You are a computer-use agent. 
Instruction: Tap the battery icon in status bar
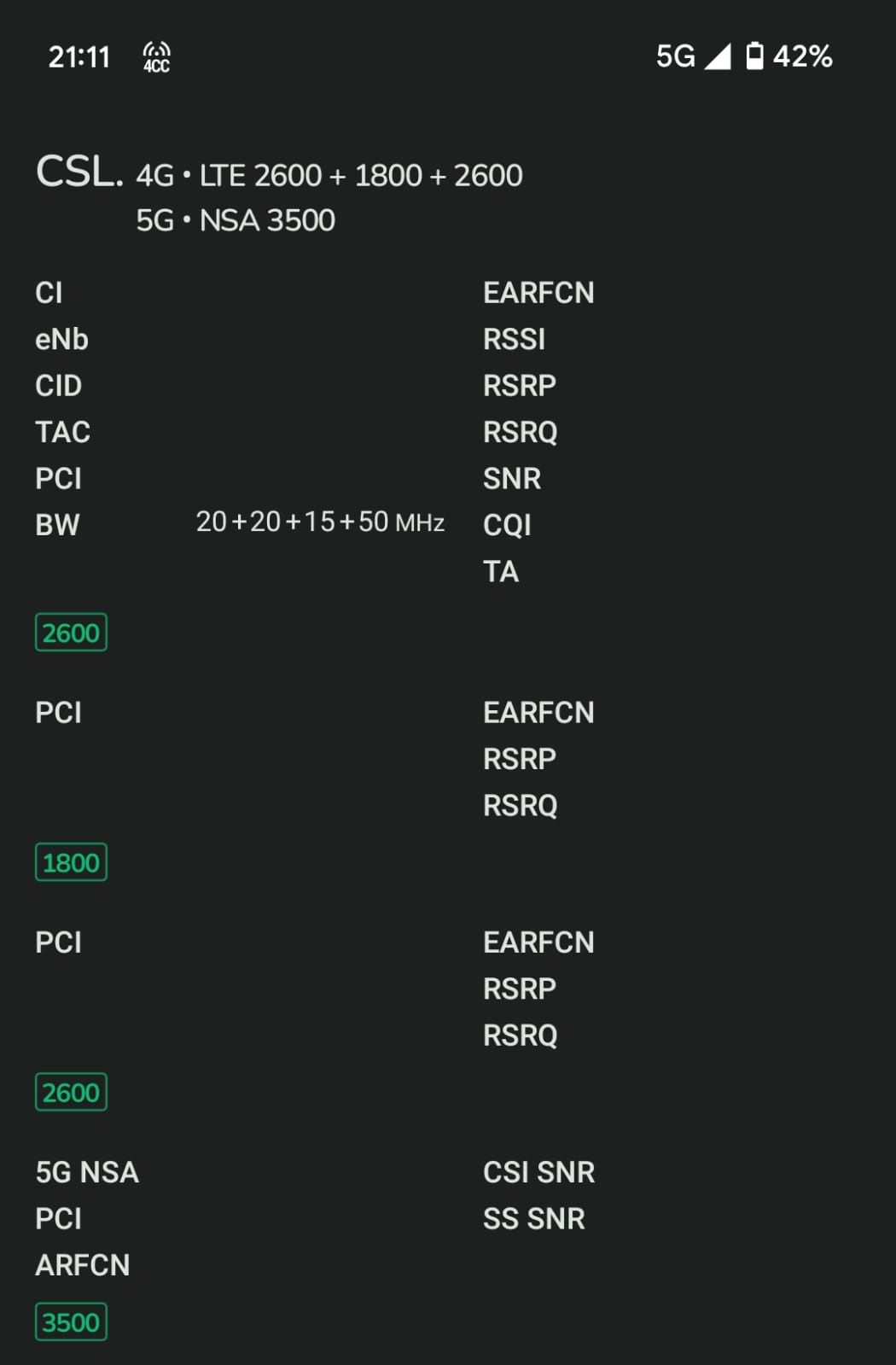tap(754, 56)
